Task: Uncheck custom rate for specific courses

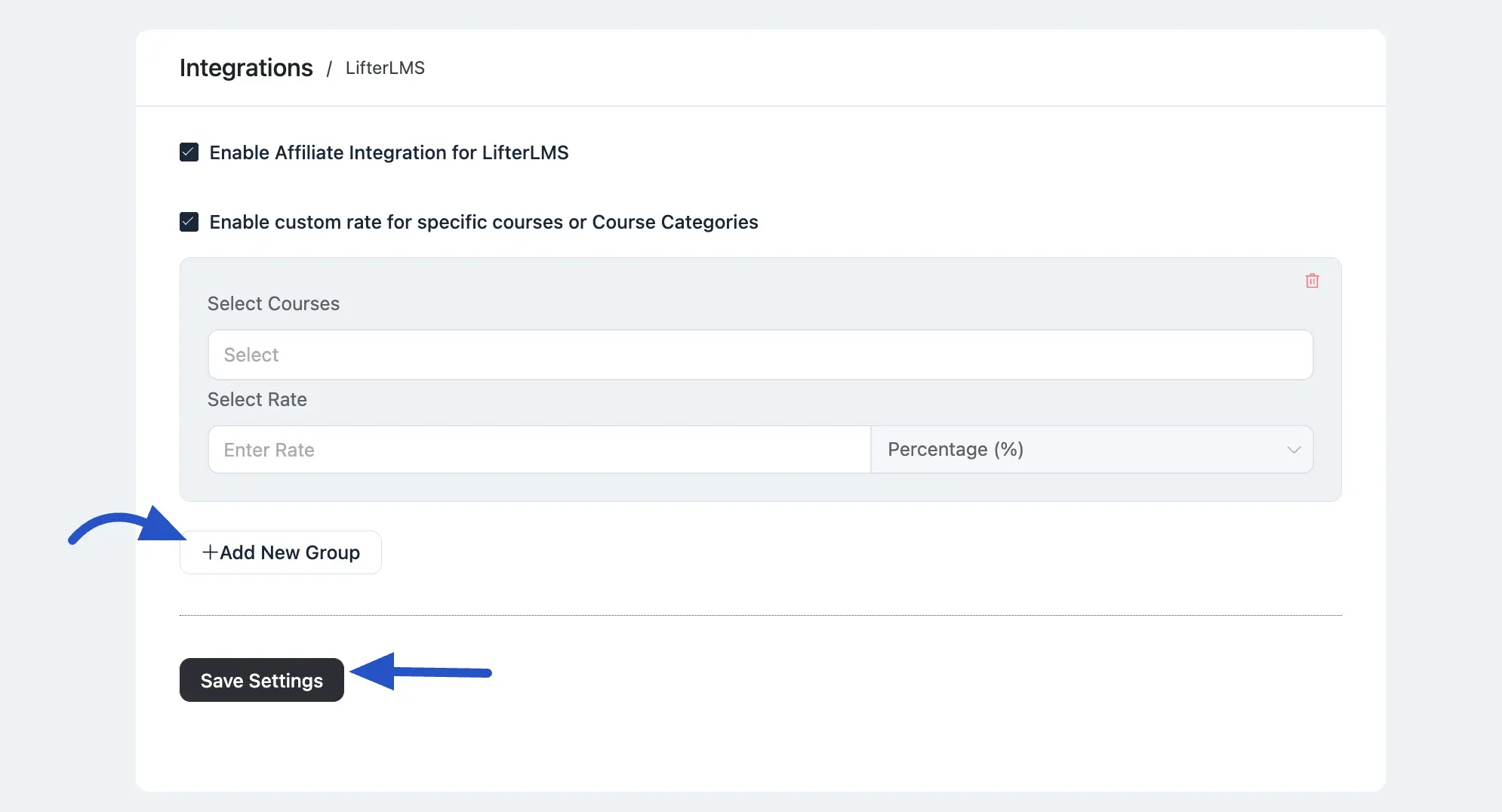Action: tap(189, 221)
